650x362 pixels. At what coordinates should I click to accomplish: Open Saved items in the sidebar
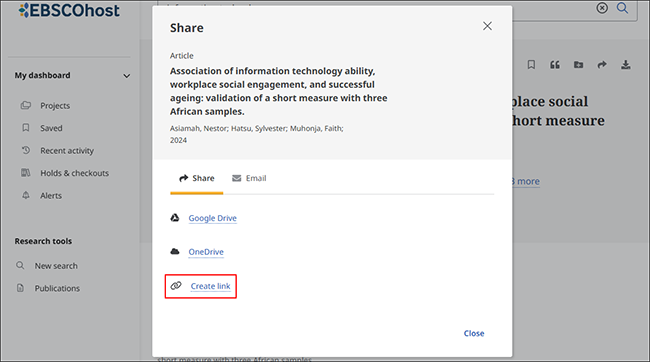coord(51,128)
